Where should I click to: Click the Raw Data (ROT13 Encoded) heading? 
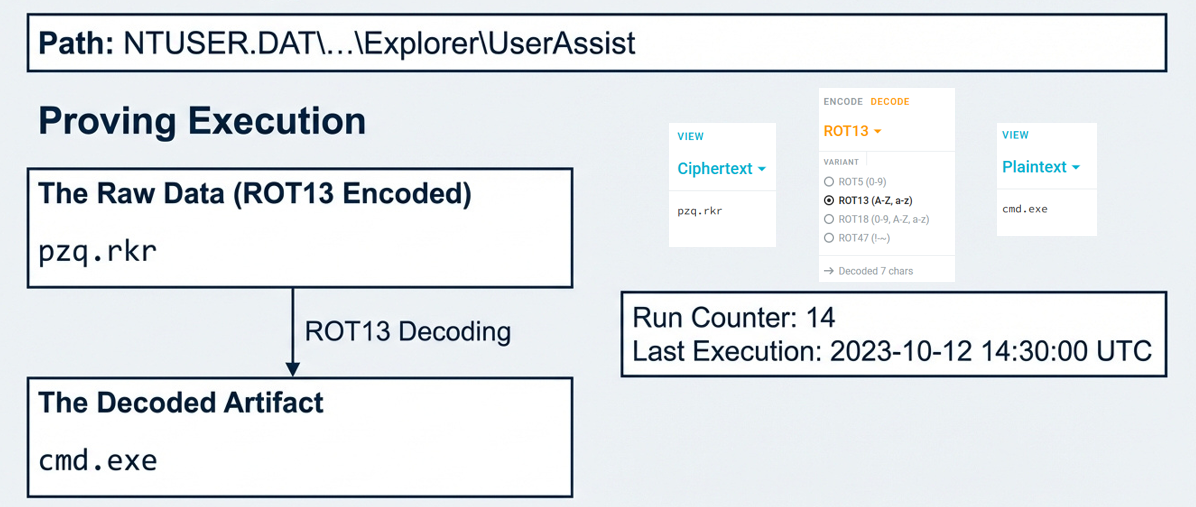coord(254,193)
